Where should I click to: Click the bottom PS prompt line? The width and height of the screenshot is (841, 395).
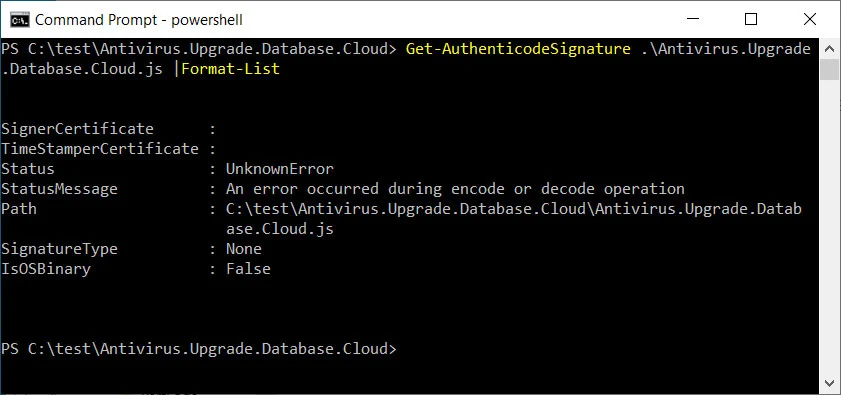click(x=198, y=349)
